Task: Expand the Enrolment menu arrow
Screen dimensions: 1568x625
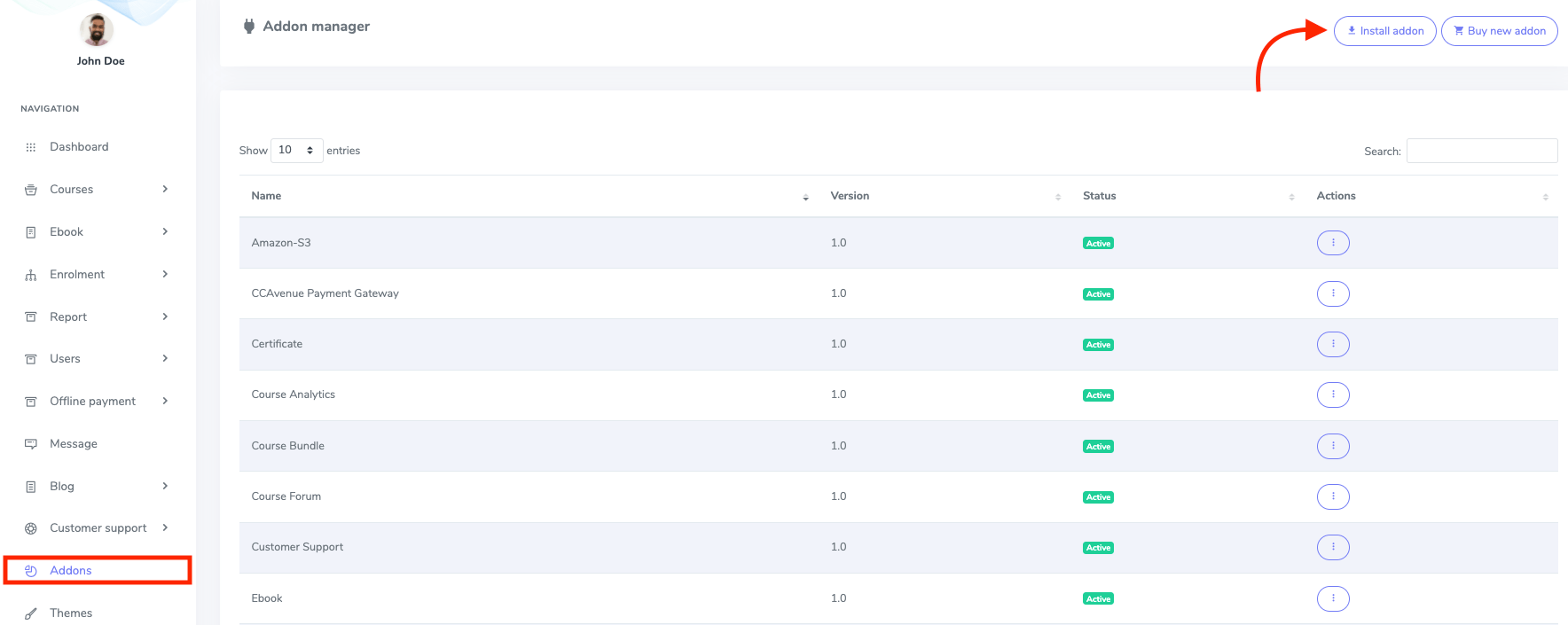Action: 165,274
